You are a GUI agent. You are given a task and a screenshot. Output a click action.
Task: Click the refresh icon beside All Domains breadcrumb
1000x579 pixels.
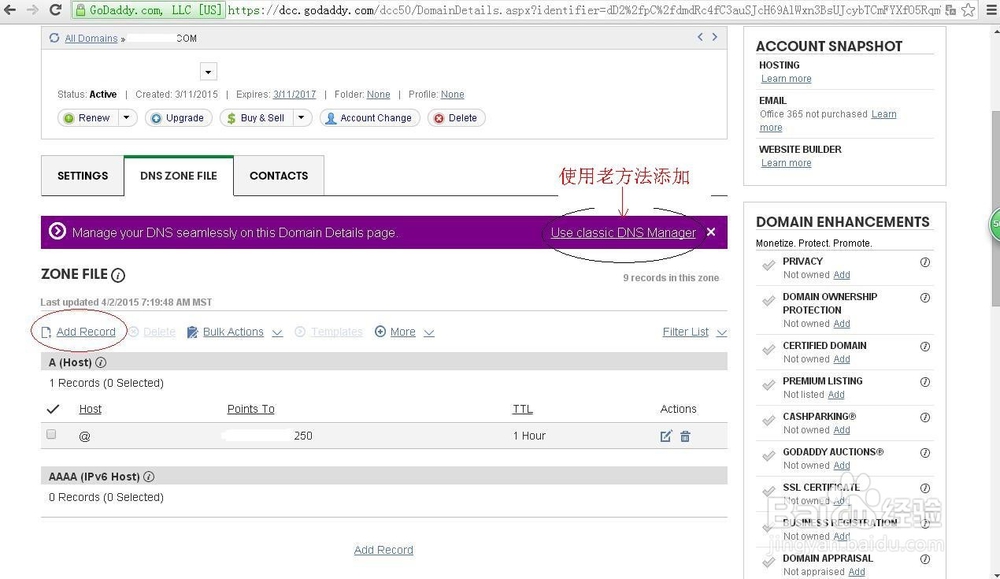coord(54,38)
